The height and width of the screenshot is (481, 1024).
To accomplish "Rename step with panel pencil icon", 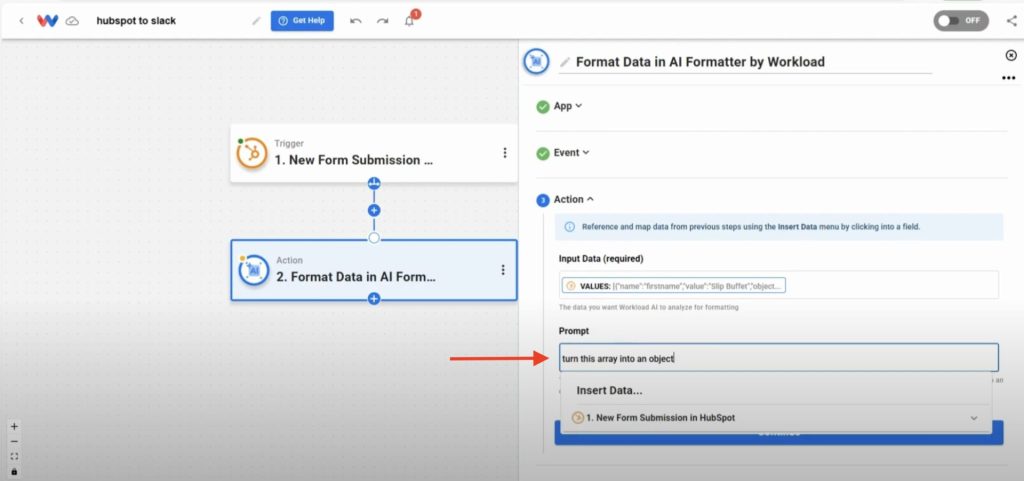I will click(x=565, y=62).
